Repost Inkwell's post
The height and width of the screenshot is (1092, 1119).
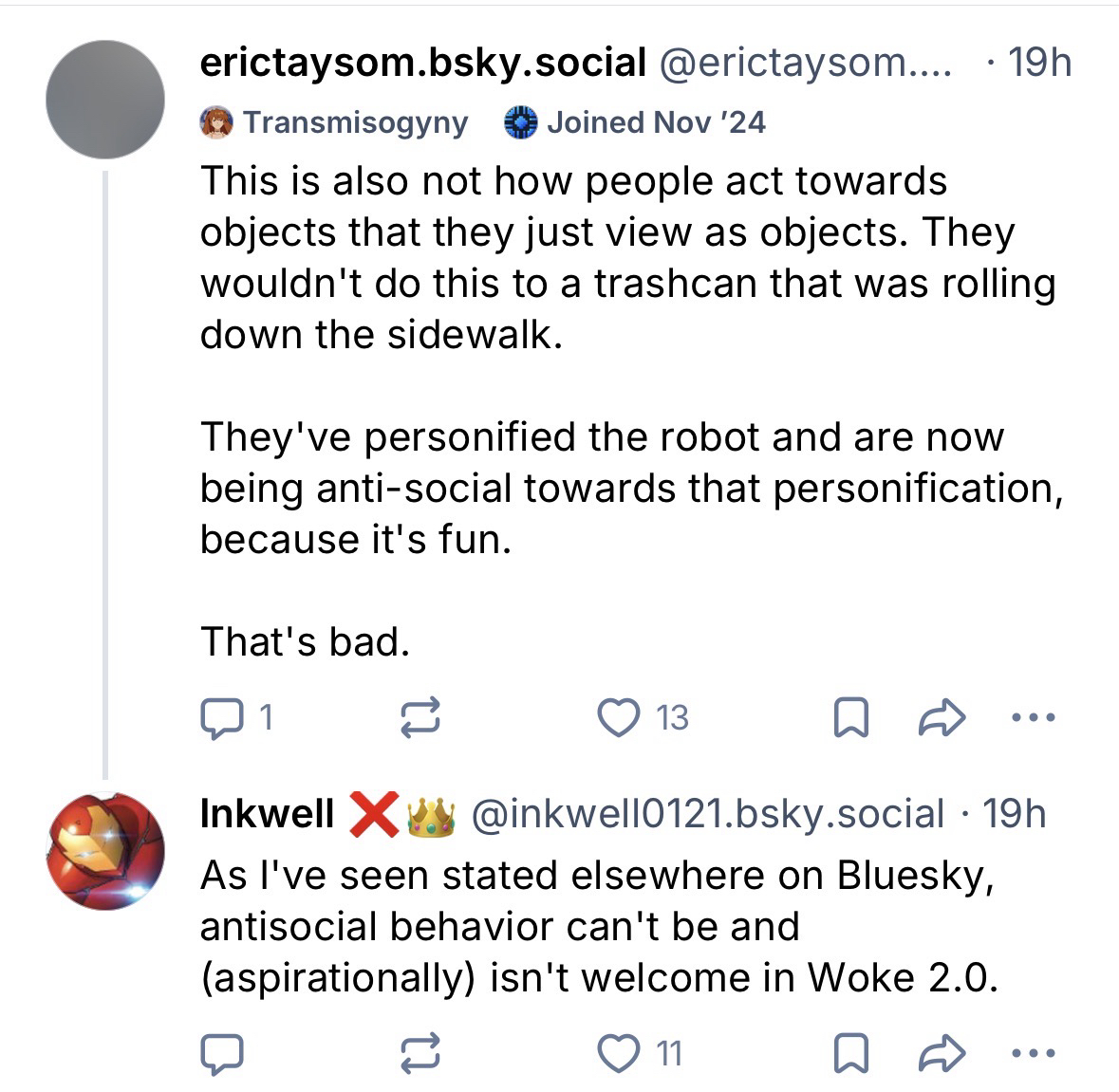[420, 1053]
